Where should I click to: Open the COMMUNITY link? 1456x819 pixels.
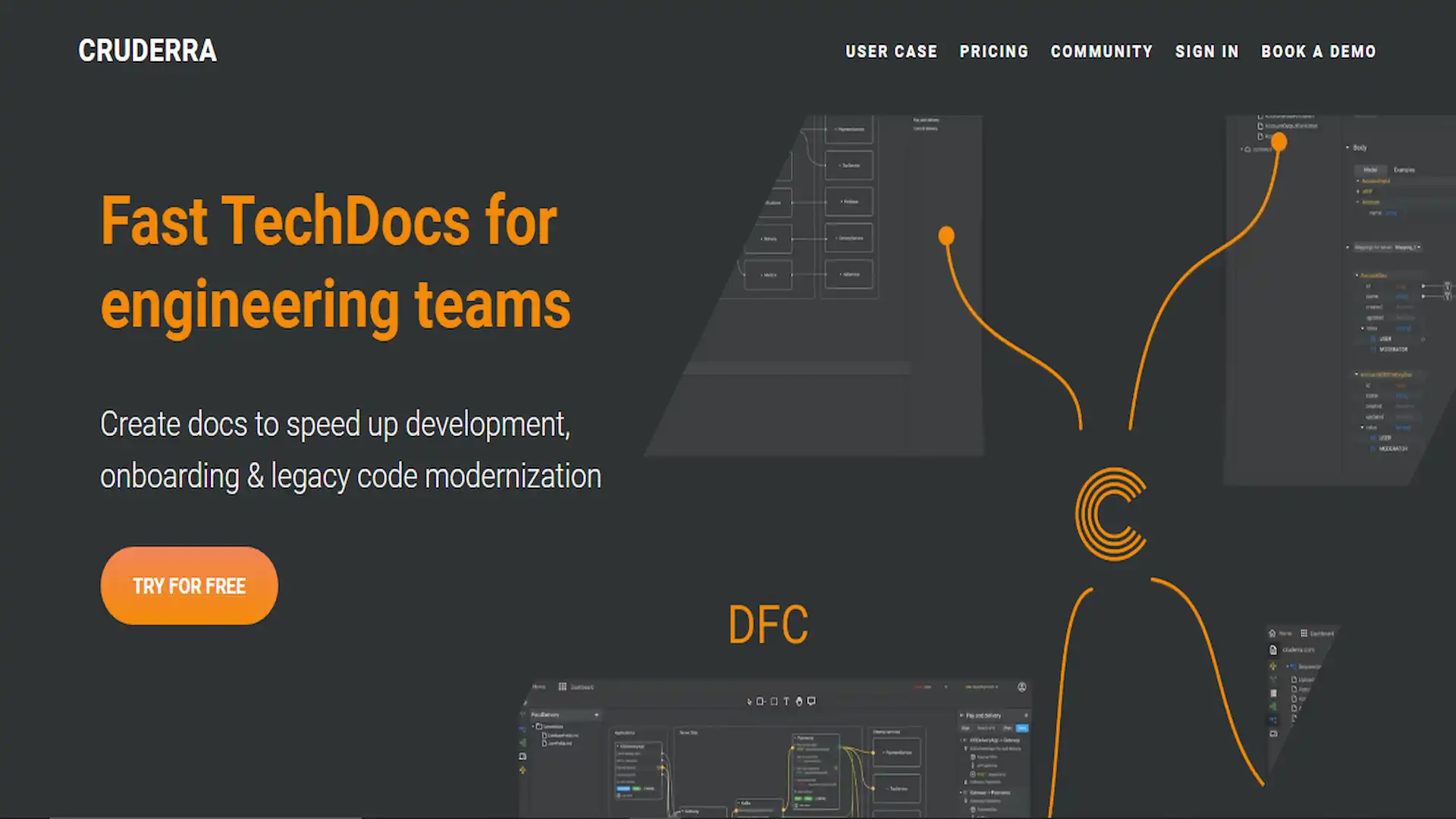(x=1101, y=52)
